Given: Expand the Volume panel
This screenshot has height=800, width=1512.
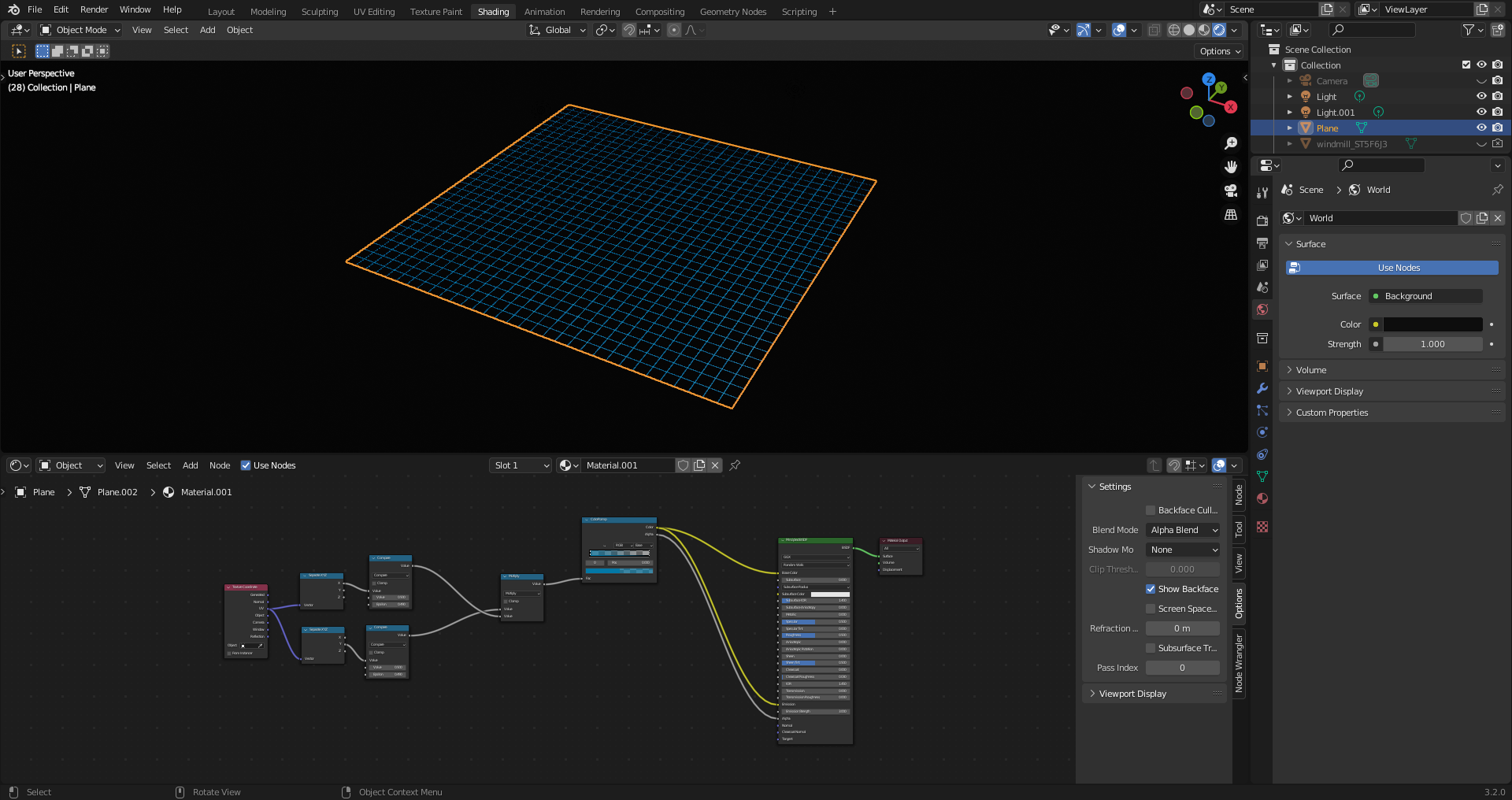Looking at the screenshot, I should [1311, 370].
